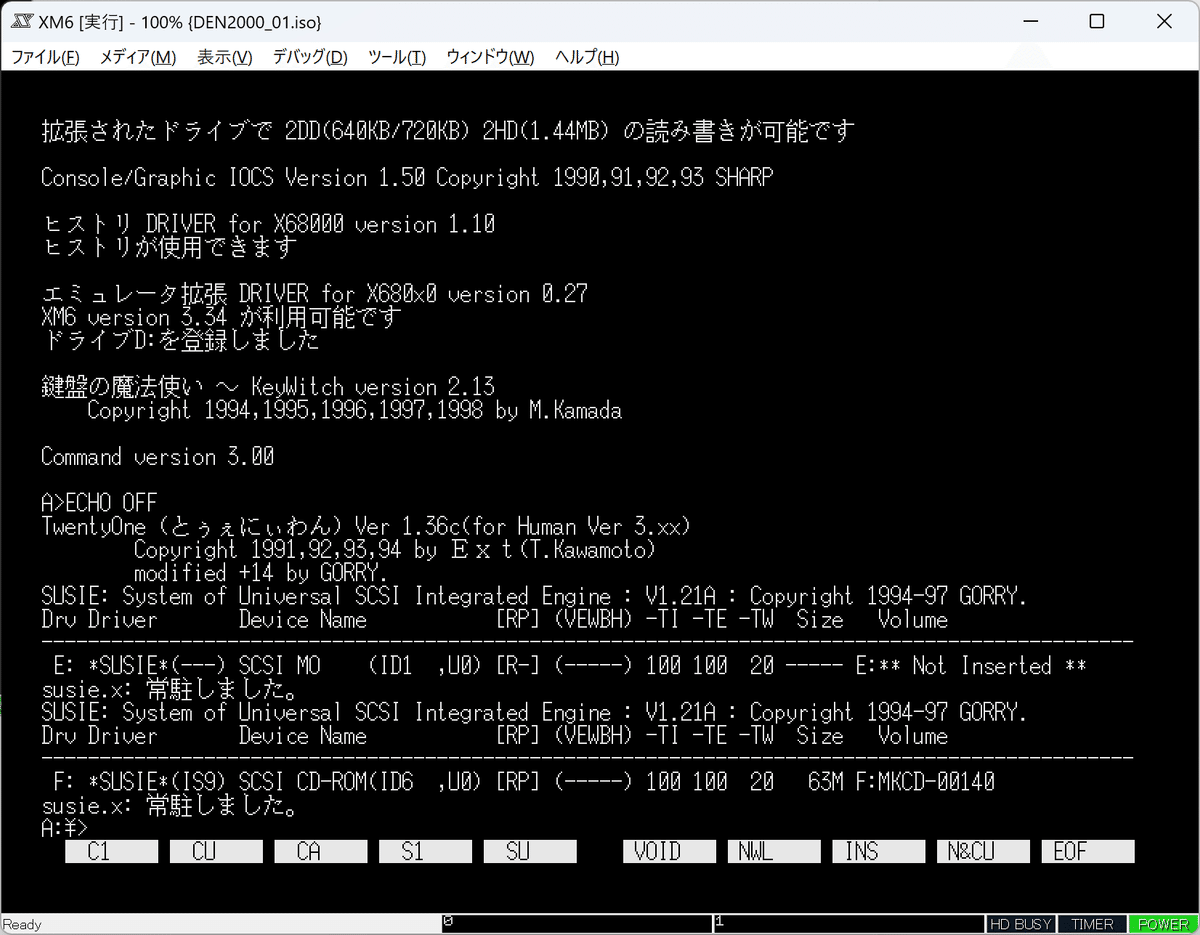Click the TwentyOne Ver 1.36c line
This screenshot has height=935, width=1200.
point(366,527)
